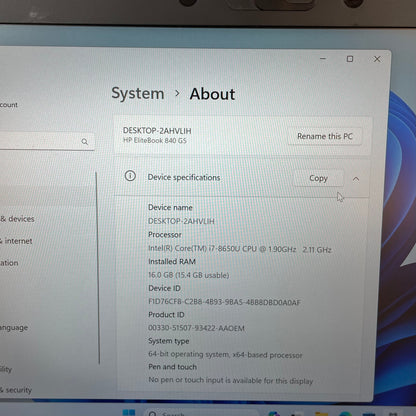Click the sidebar vertical scrollbar
Image resolution: width=416 pixels, height=416 pixels.
pyautogui.click(x=98, y=268)
